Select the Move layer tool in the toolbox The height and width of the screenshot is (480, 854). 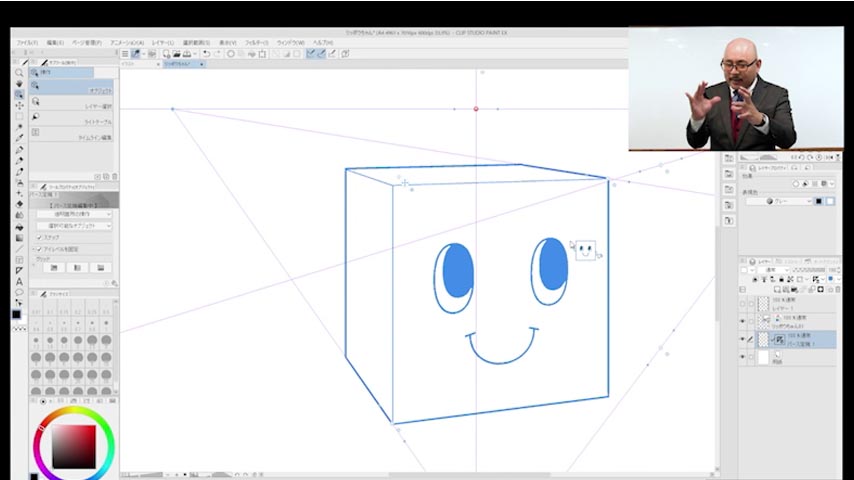pos(20,105)
